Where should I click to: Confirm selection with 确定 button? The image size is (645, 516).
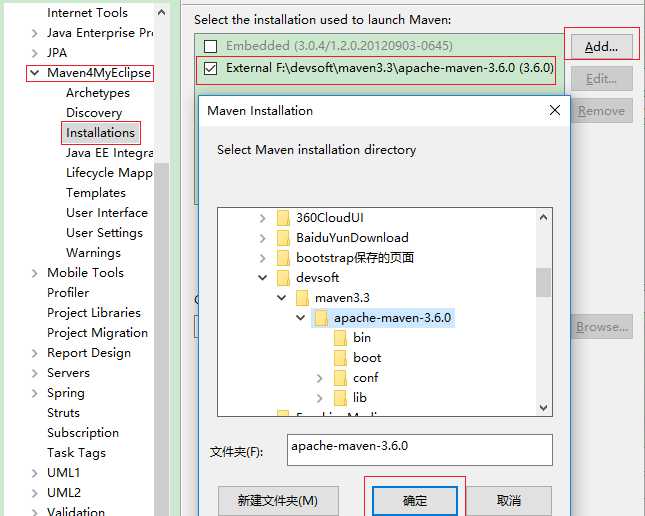point(415,500)
